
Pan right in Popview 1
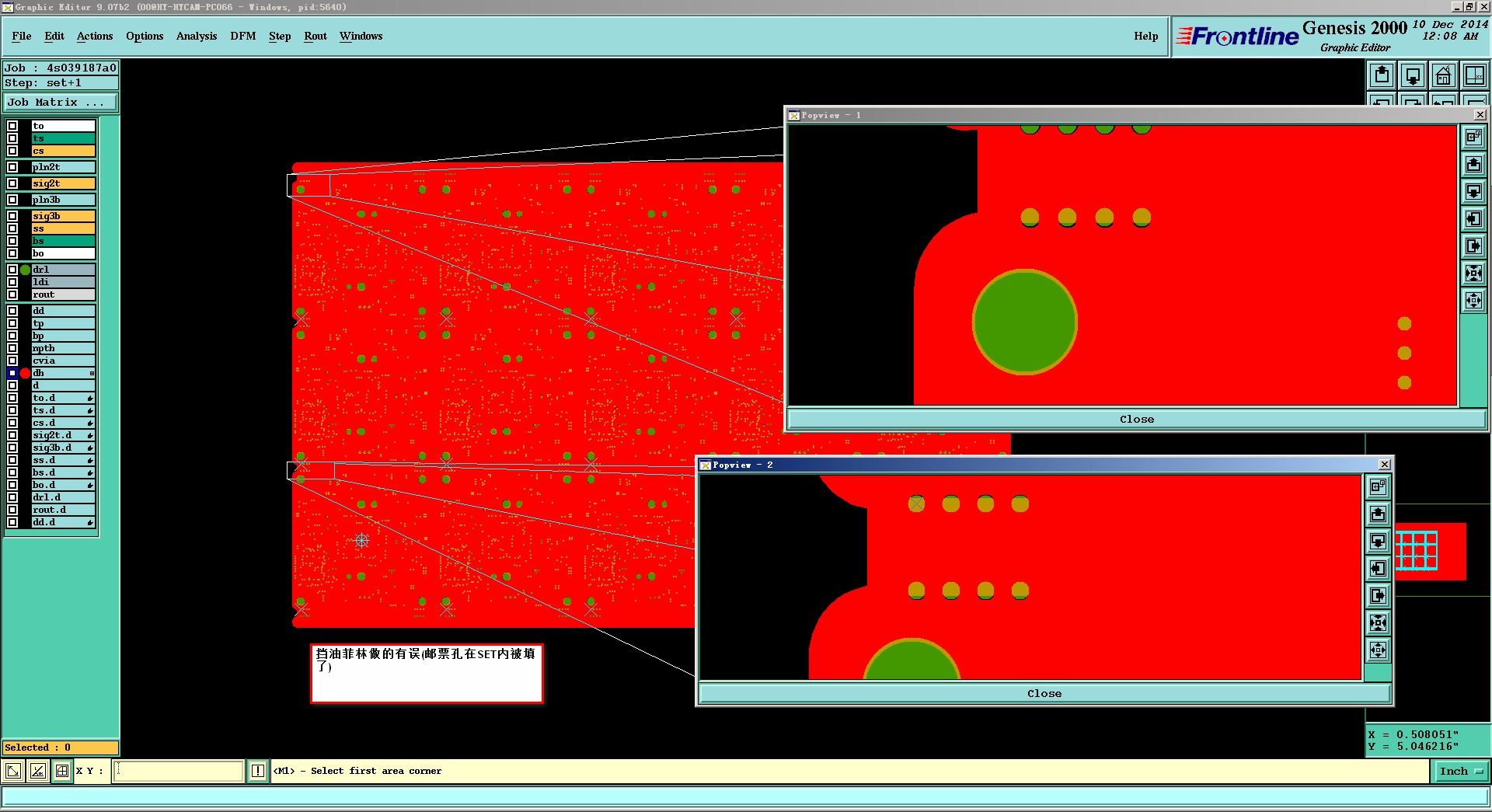point(1473,246)
